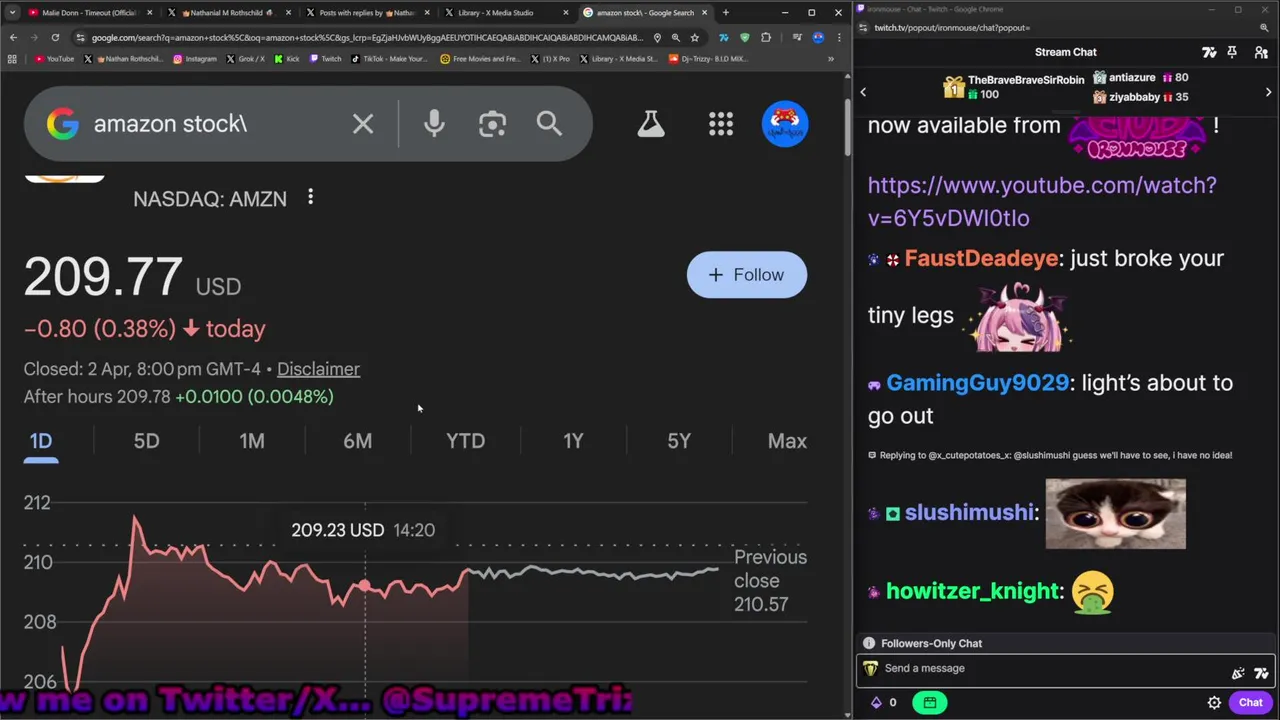
Task: Show the 1Y chart range
Action: 573,441
